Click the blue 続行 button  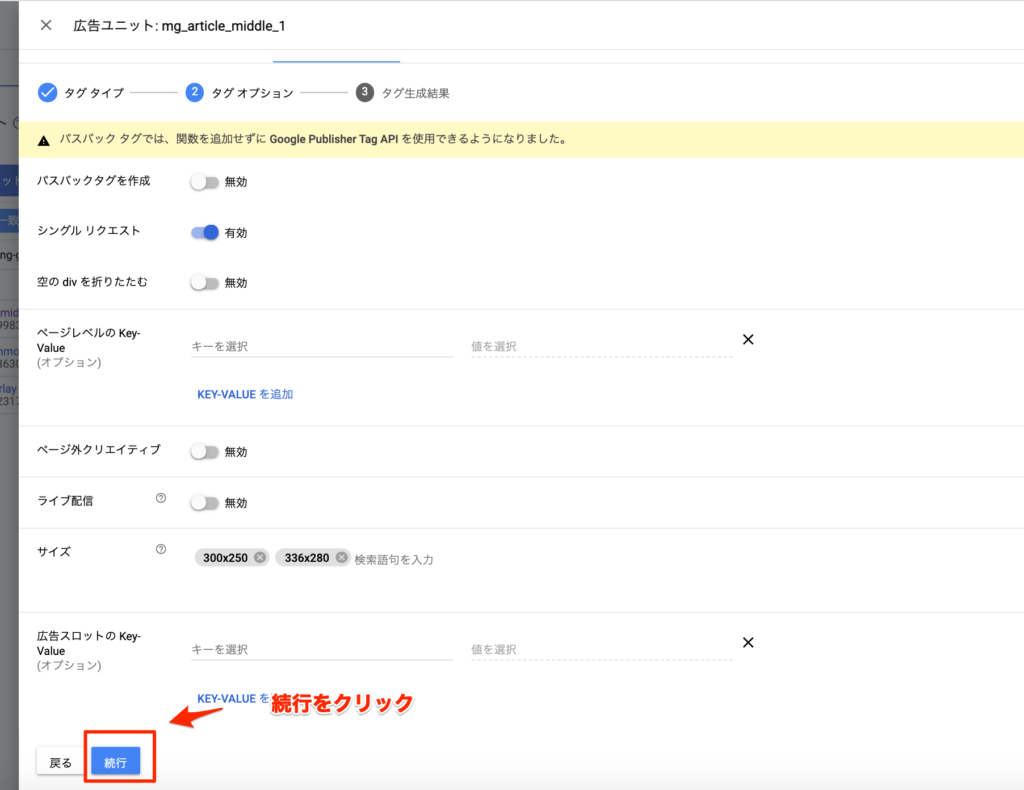pyautogui.click(x=116, y=761)
